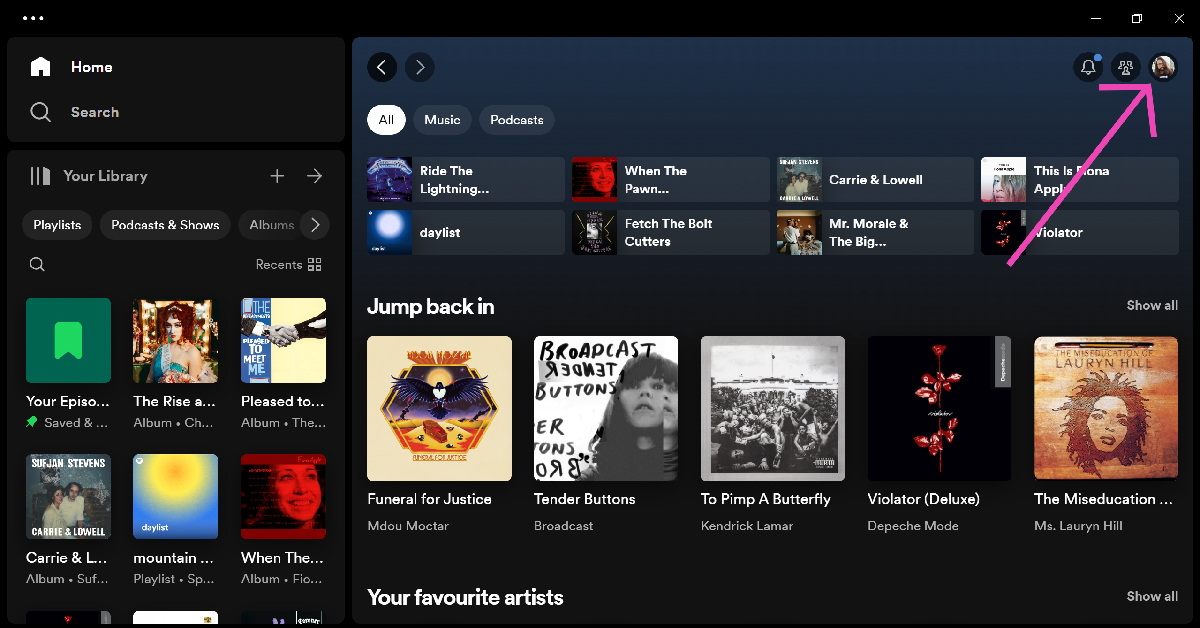Viewport: 1200px width, 628px height.
Task: Filter library by Albums
Action: [x=271, y=225]
